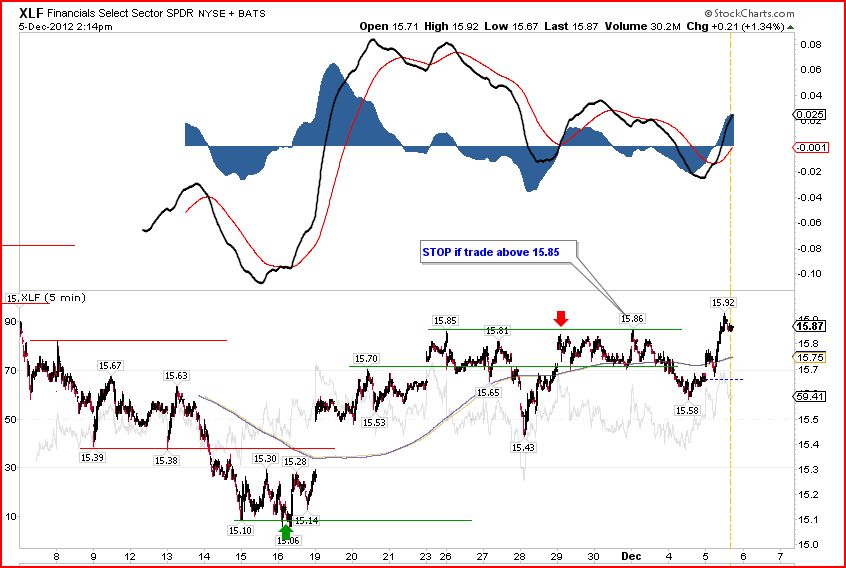846x568 pixels.
Task: Click the 15.63 price label
Action: tap(176, 376)
